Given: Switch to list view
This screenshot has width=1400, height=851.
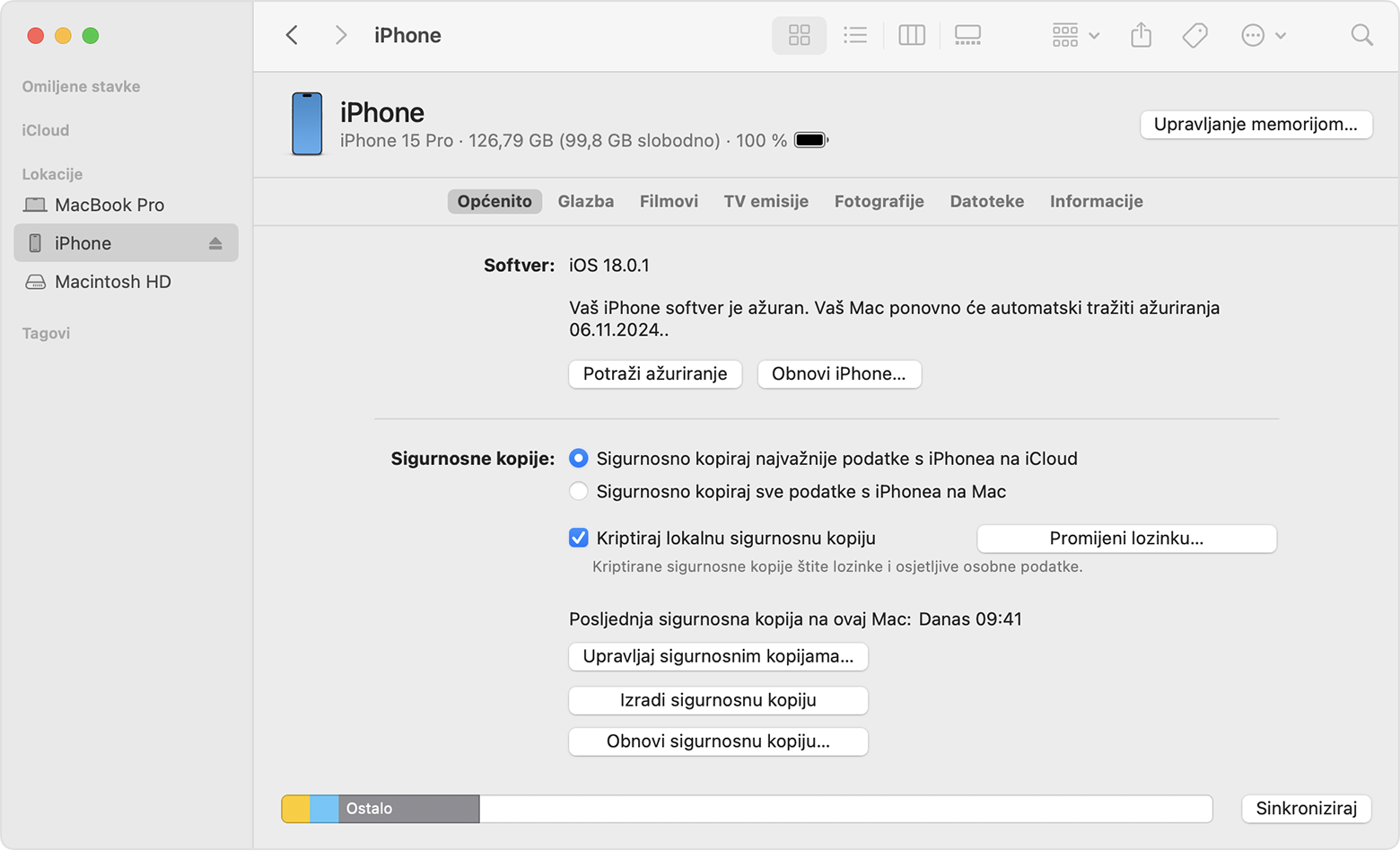Looking at the screenshot, I should pos(855,35).
